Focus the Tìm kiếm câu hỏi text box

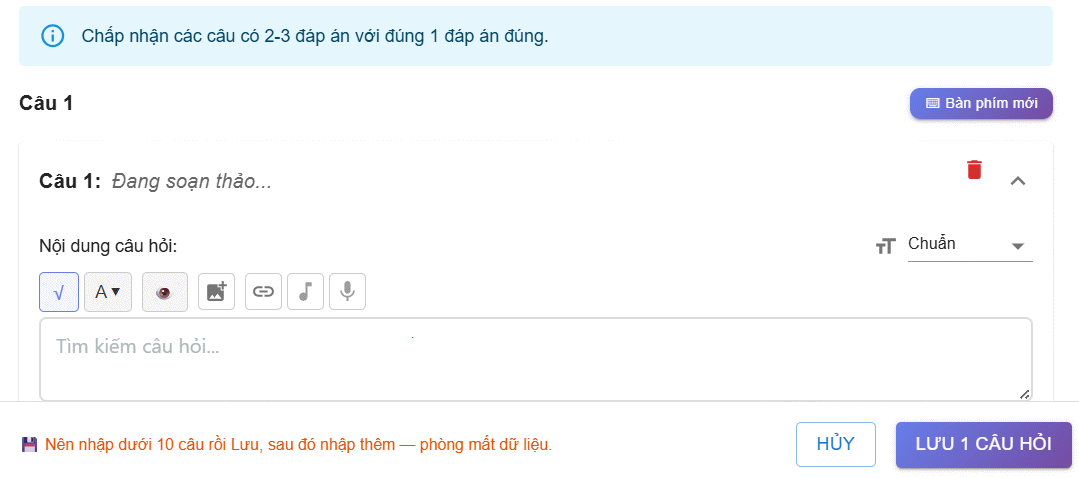pyautogui.click(x=535, y=359)
